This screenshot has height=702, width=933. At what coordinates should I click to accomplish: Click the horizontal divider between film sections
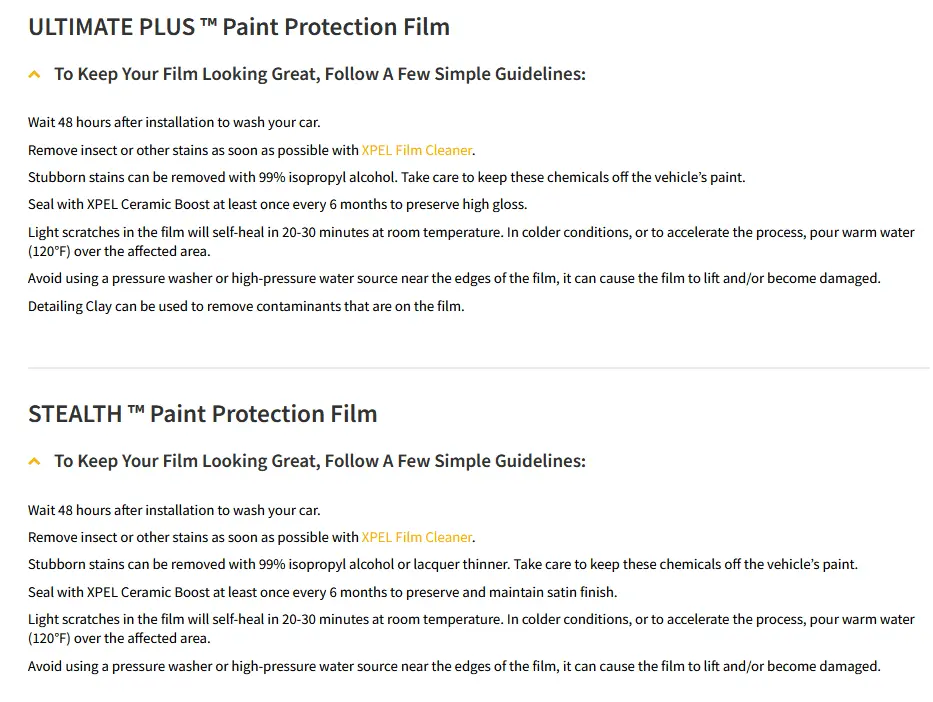coord(478,368)
